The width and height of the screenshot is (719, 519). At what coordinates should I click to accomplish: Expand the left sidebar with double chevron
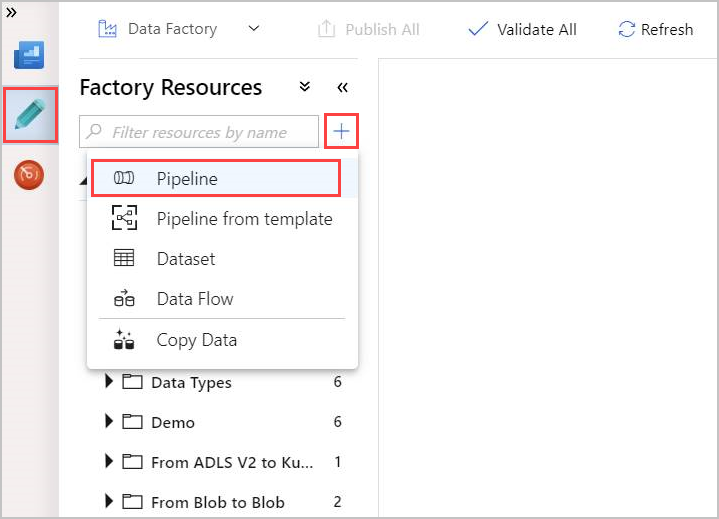click(11, 12)
